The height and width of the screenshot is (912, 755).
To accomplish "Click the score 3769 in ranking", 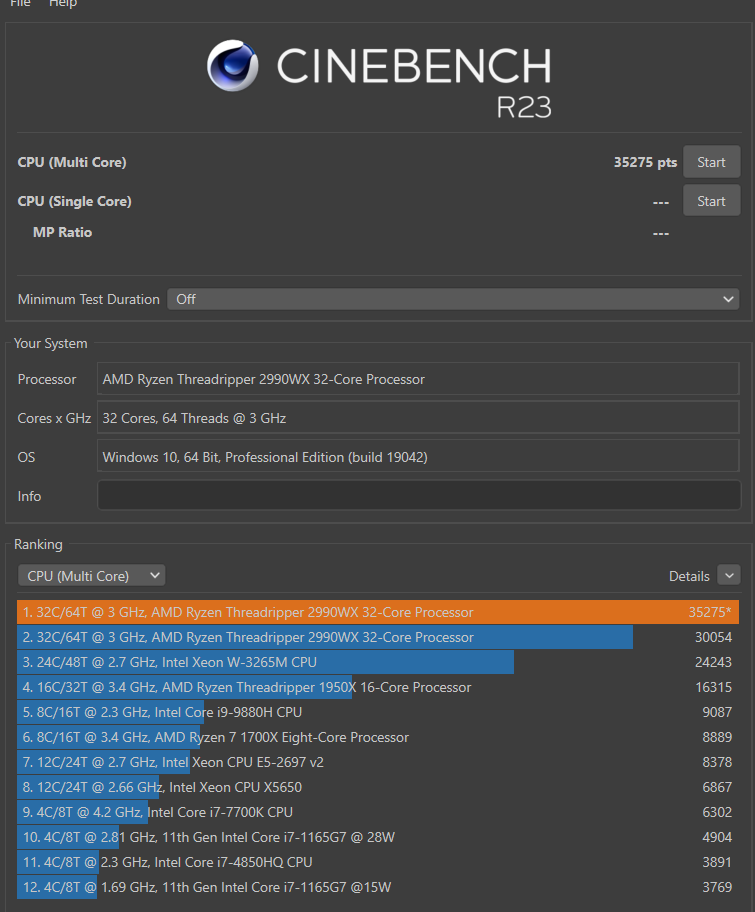I will click(717, 887).
